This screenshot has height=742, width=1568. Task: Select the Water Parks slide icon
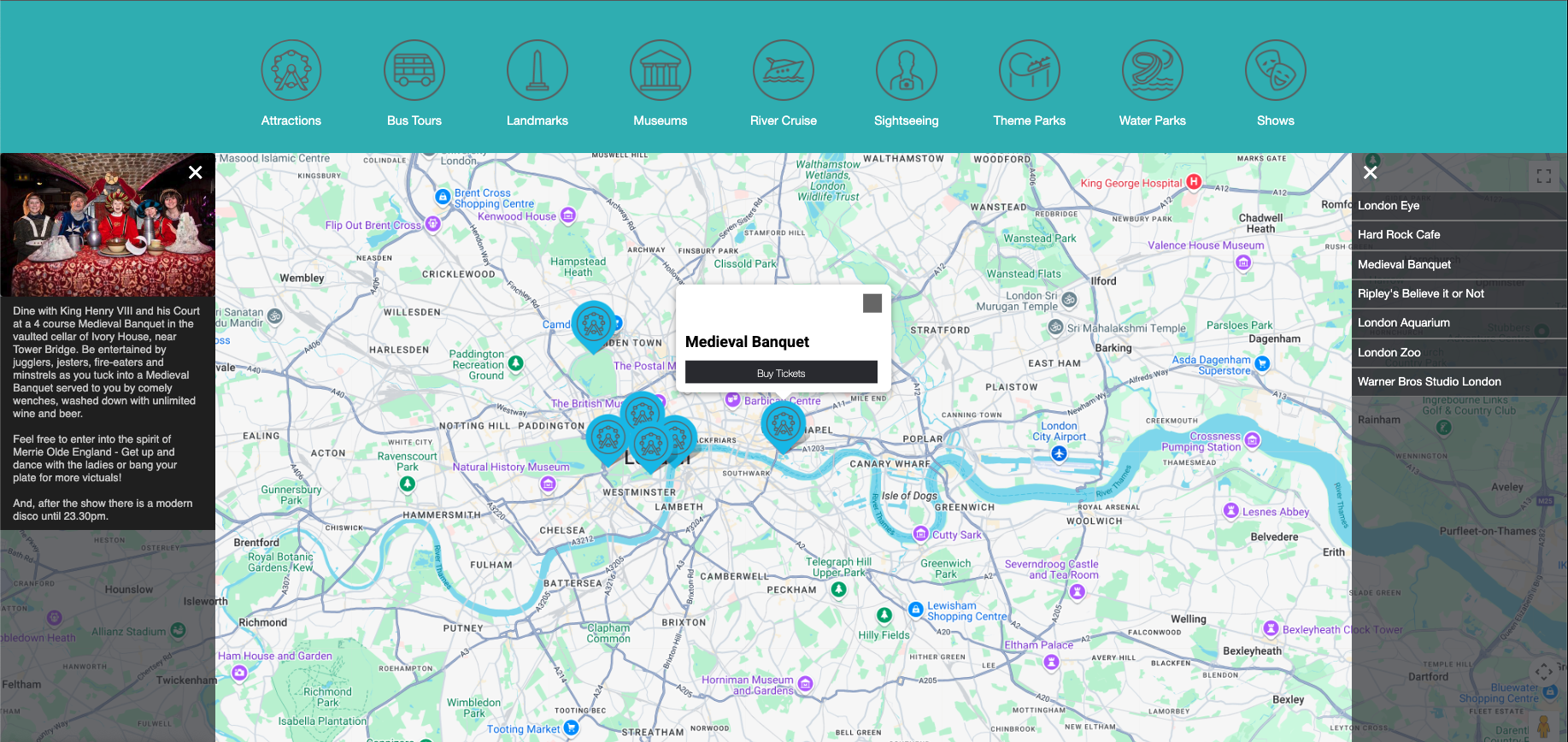click(x=1153, y=70)
